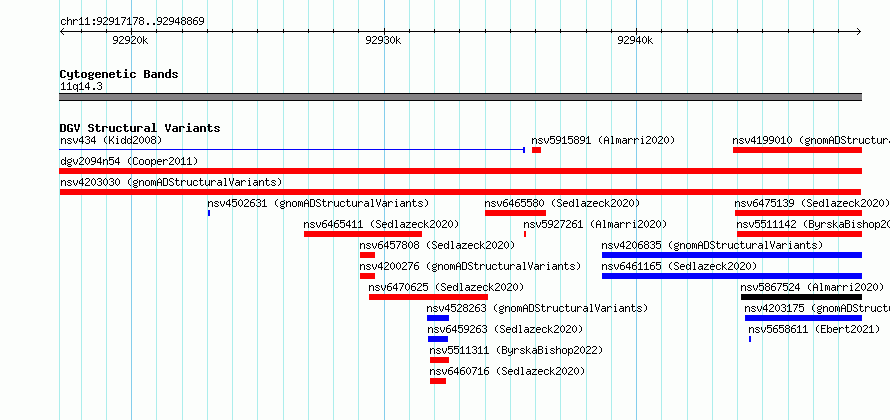This screenshot has height=420, width=890.
Task: Click the tiny red marker of nsv5927261
Action: coord(525,234)
